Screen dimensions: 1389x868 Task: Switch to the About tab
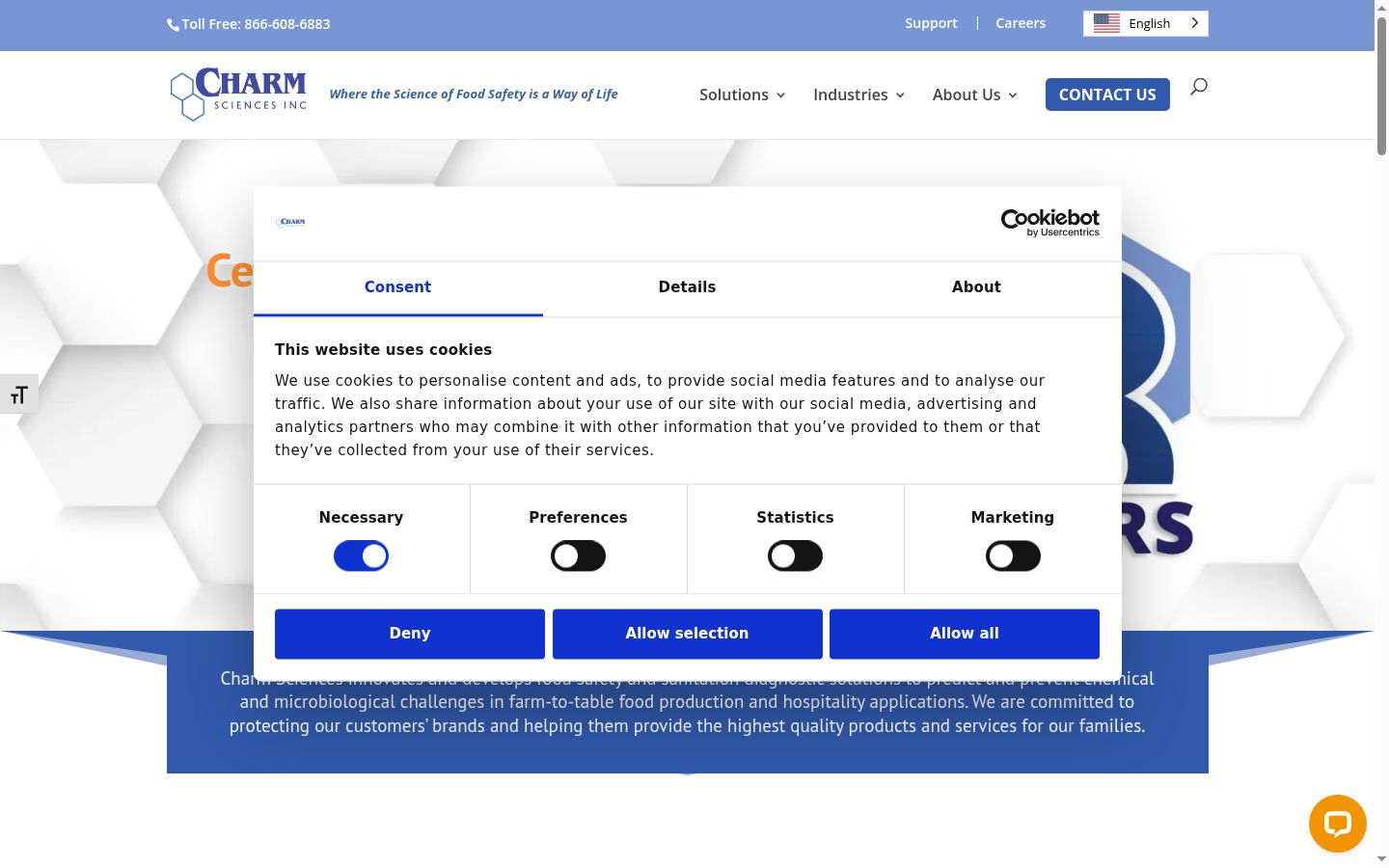[x=976, y=287]
